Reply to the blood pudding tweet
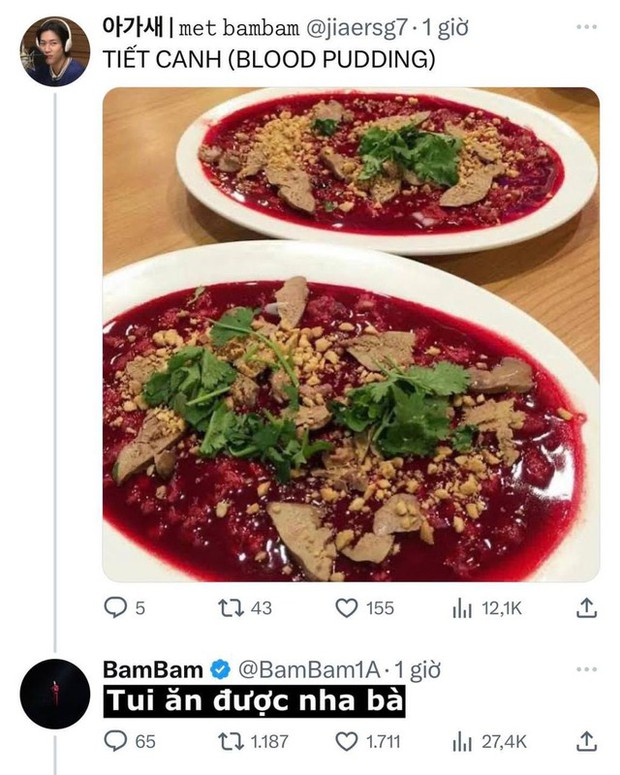This screenshot has width=620, height=775. [117, 607]
